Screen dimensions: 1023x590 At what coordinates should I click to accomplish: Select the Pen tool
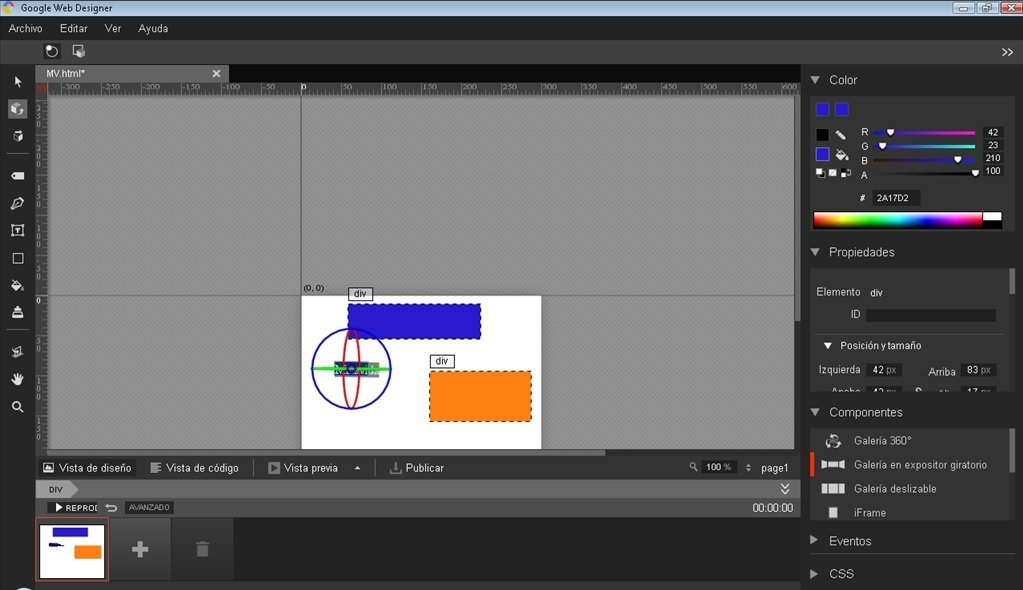click(x=18, y=203)
